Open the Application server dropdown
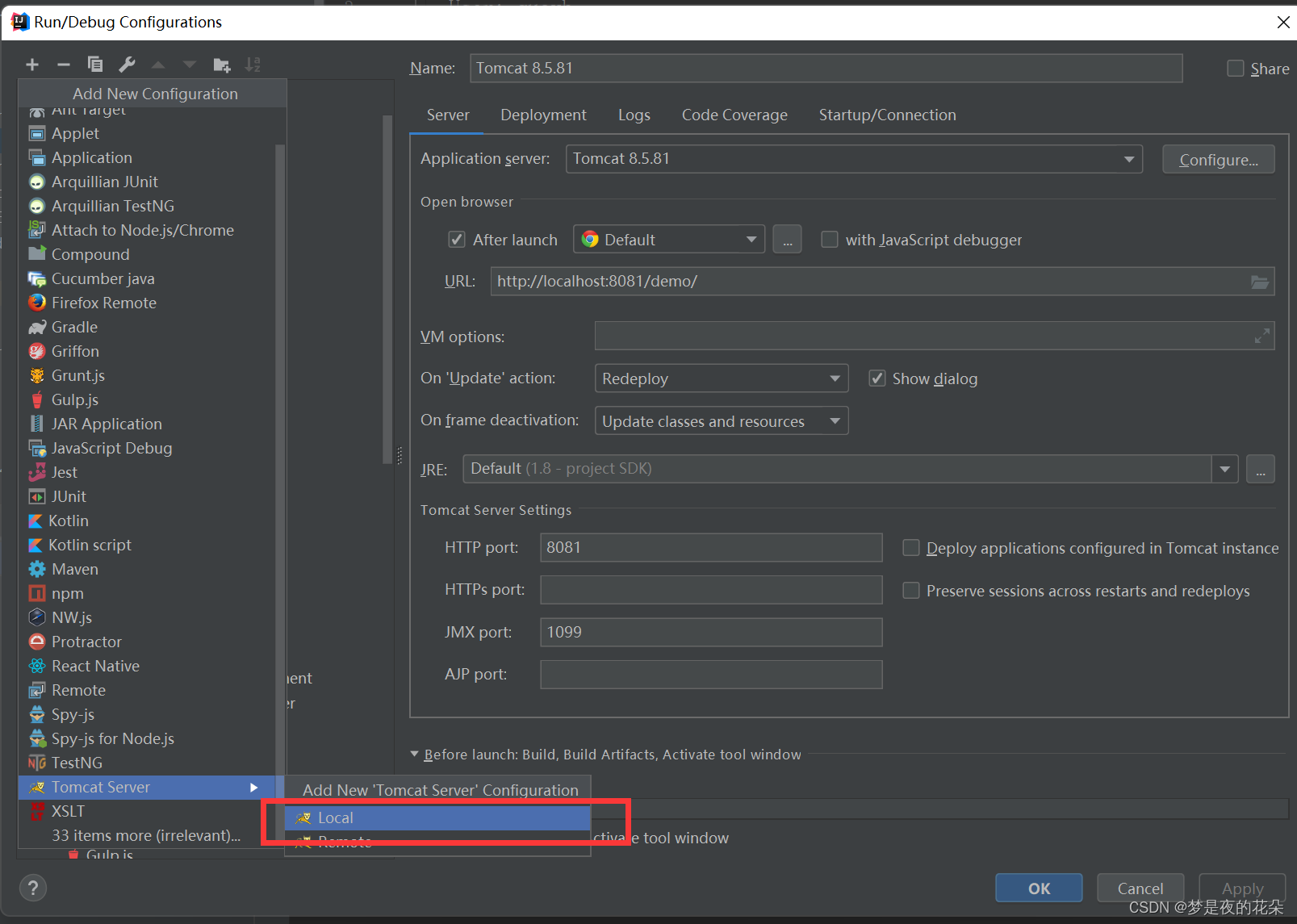 click(x=854, y=159)
